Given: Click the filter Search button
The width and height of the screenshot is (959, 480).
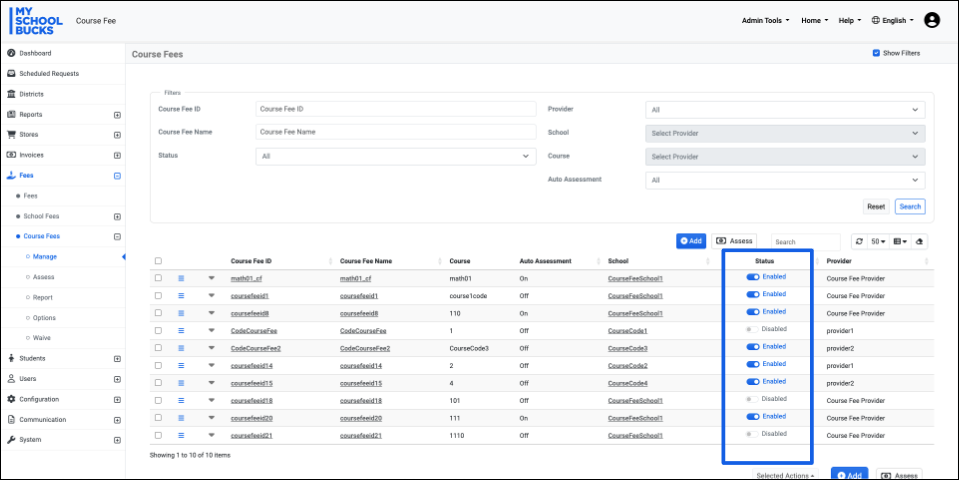Looking at the screenshot, I should (x=910, y=207).
